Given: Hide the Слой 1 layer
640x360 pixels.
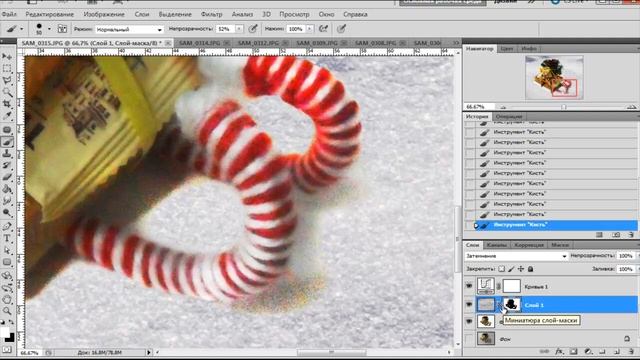Looking at the screenshot, I should pyautogui.click(x=469, y=304).
